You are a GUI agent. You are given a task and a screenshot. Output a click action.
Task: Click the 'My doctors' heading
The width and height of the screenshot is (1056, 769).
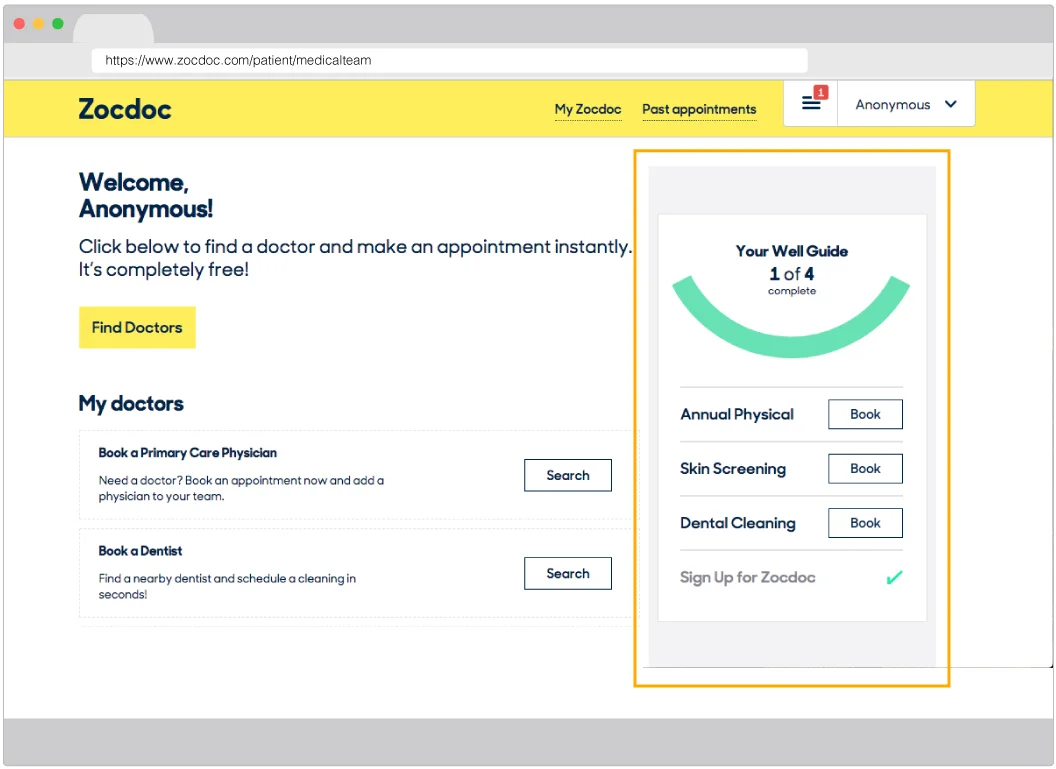click(131, 403)
